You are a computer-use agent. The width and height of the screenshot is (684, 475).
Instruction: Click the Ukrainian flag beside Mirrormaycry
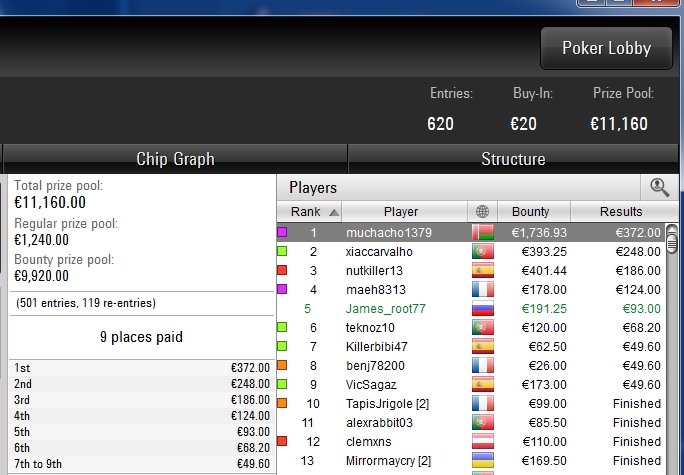[x=483, y=460]
